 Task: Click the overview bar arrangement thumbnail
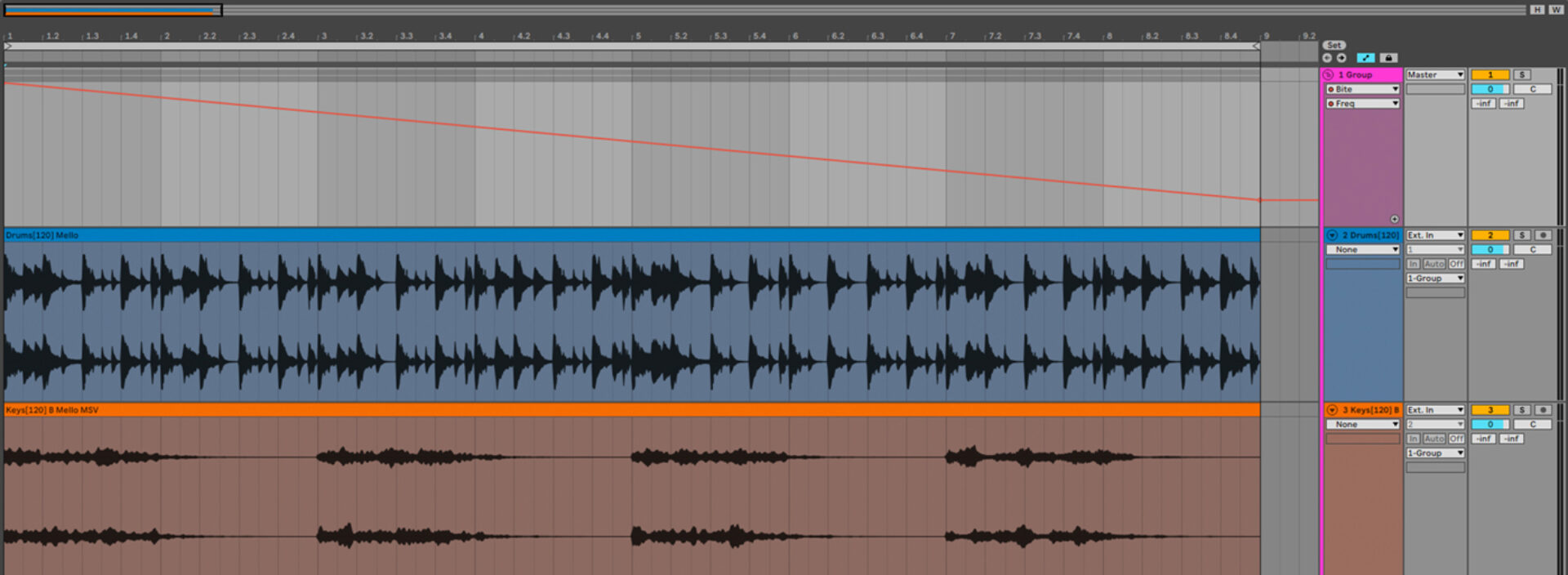(x=113, y=11)
